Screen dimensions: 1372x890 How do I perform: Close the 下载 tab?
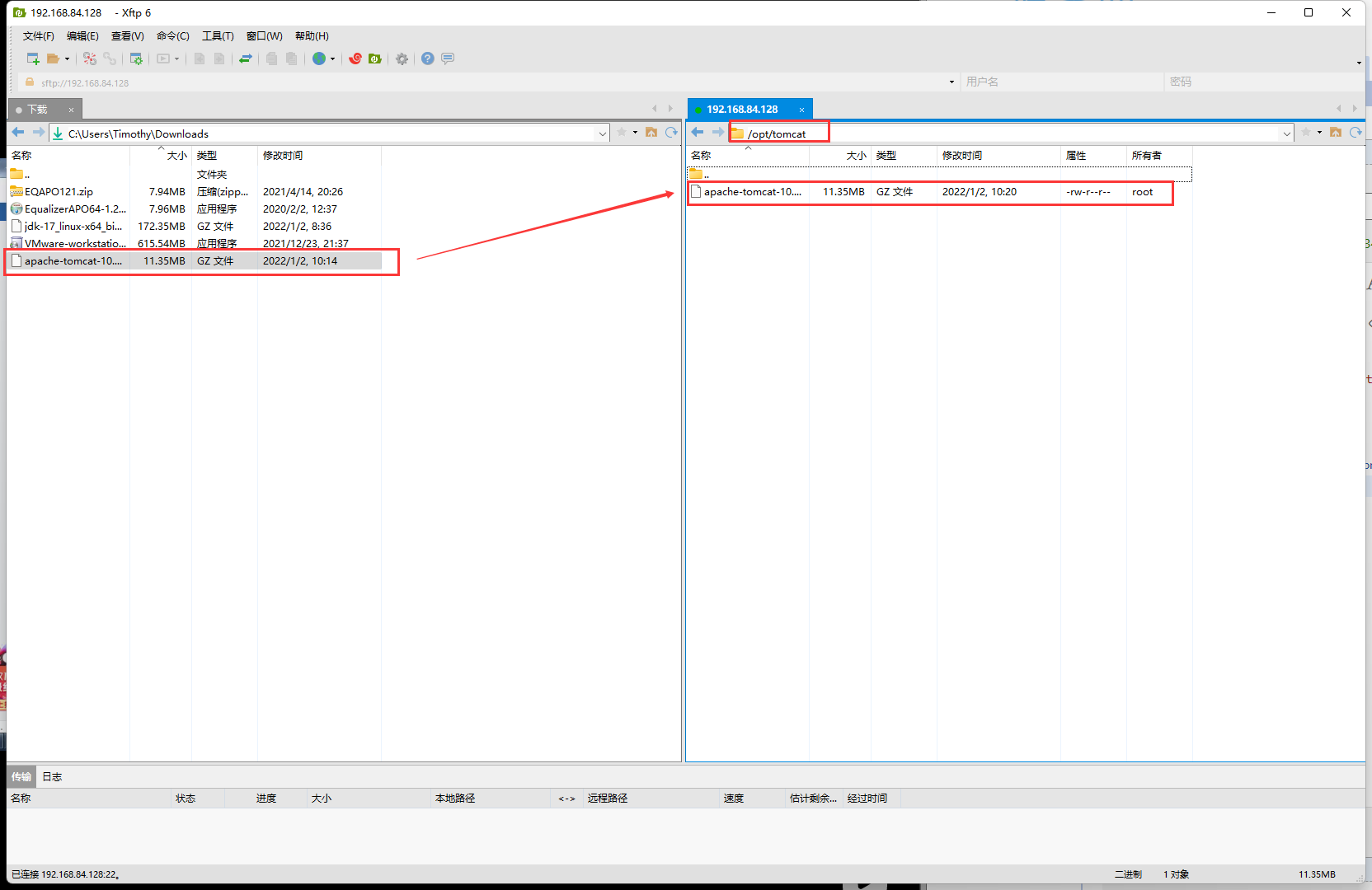click(71, 110)
